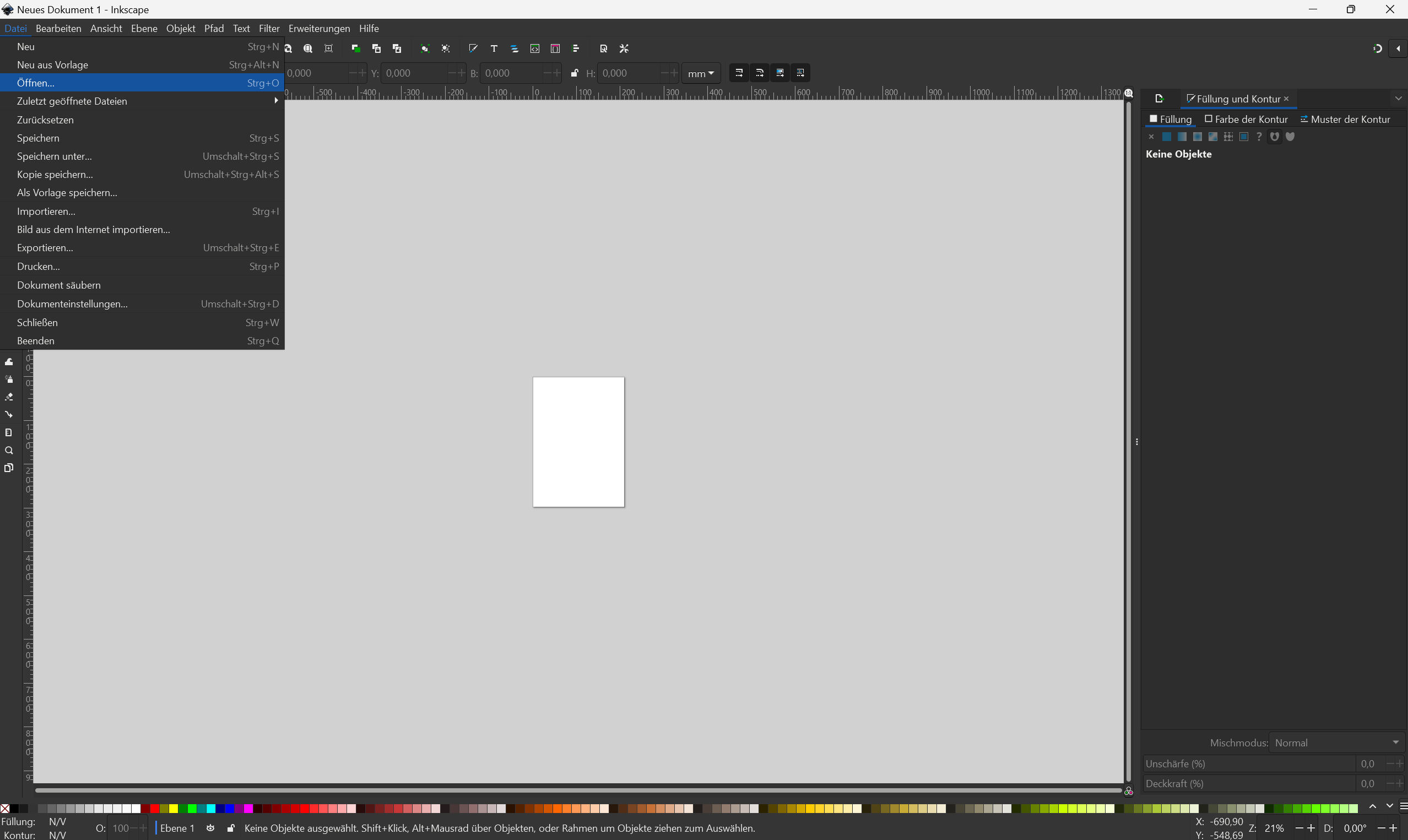
Task: Open the Mischmodus Normal dropdown
Action: click(x=1337, y=743)
